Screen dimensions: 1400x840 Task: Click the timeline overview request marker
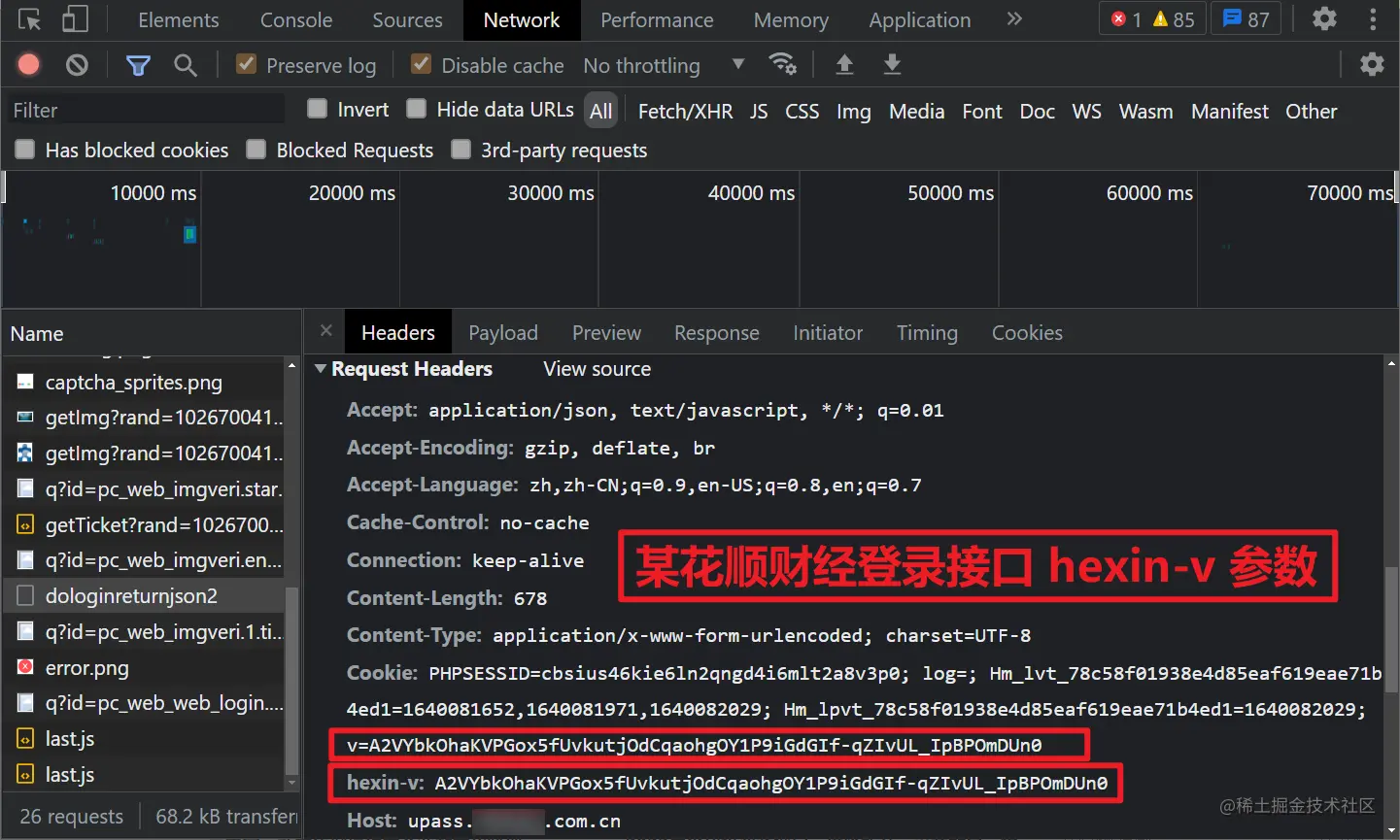pos(190,233)
